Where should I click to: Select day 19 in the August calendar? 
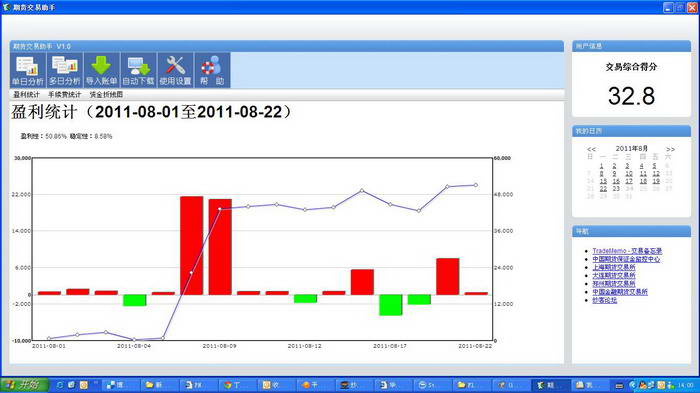click(x=656, y=181)
